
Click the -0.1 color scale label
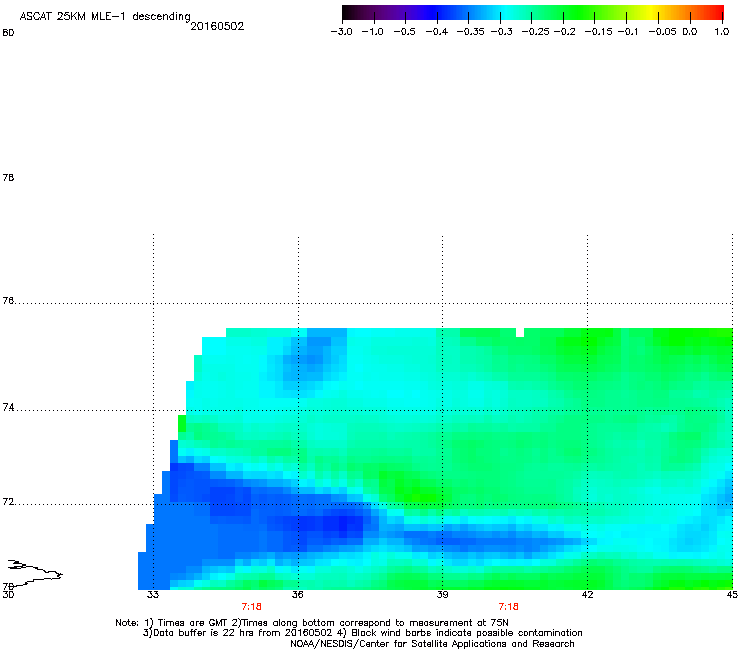tap(628, 32)
